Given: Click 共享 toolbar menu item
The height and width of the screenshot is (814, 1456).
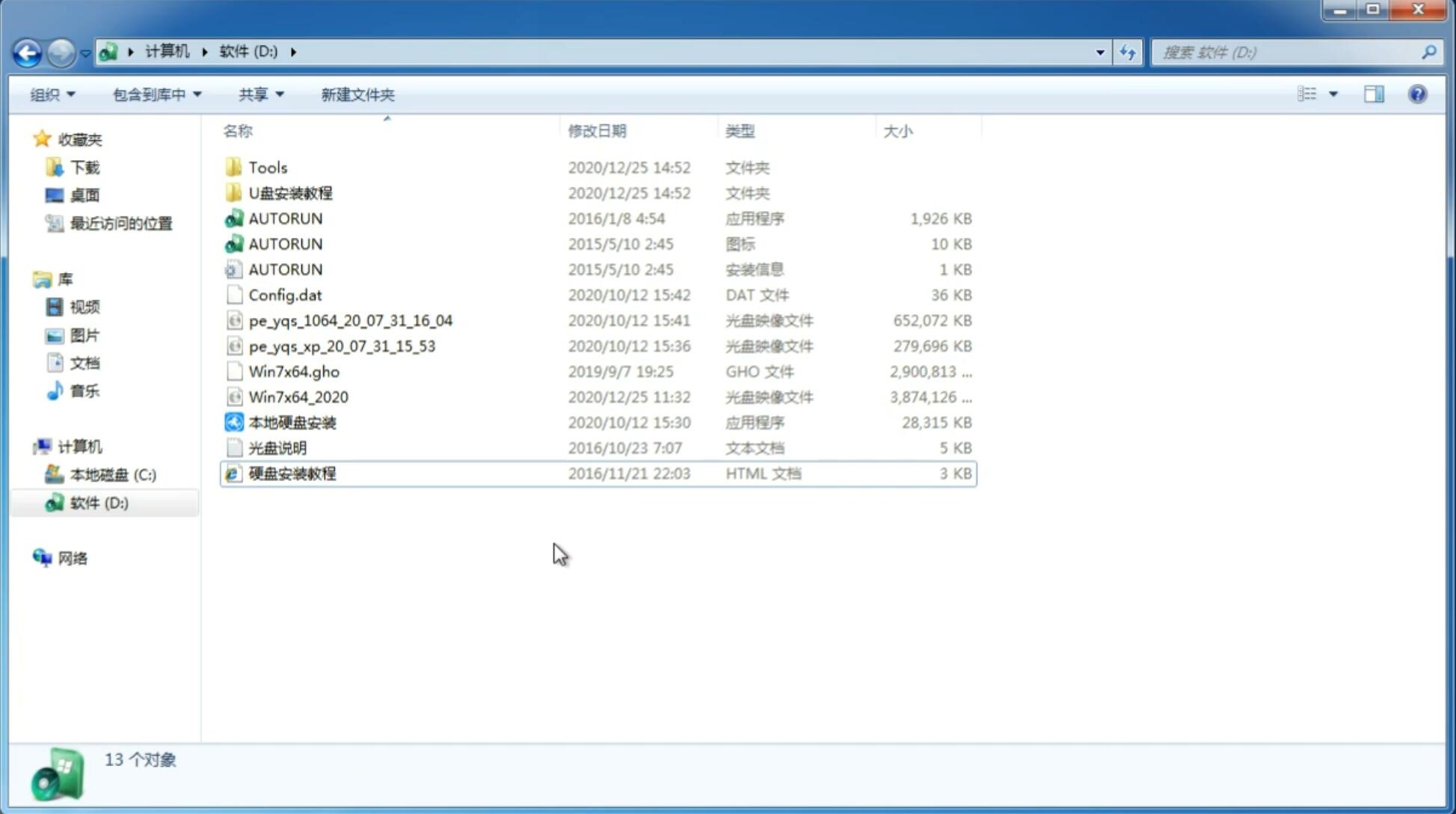Looking at the screenshot, I should (258, 94).
